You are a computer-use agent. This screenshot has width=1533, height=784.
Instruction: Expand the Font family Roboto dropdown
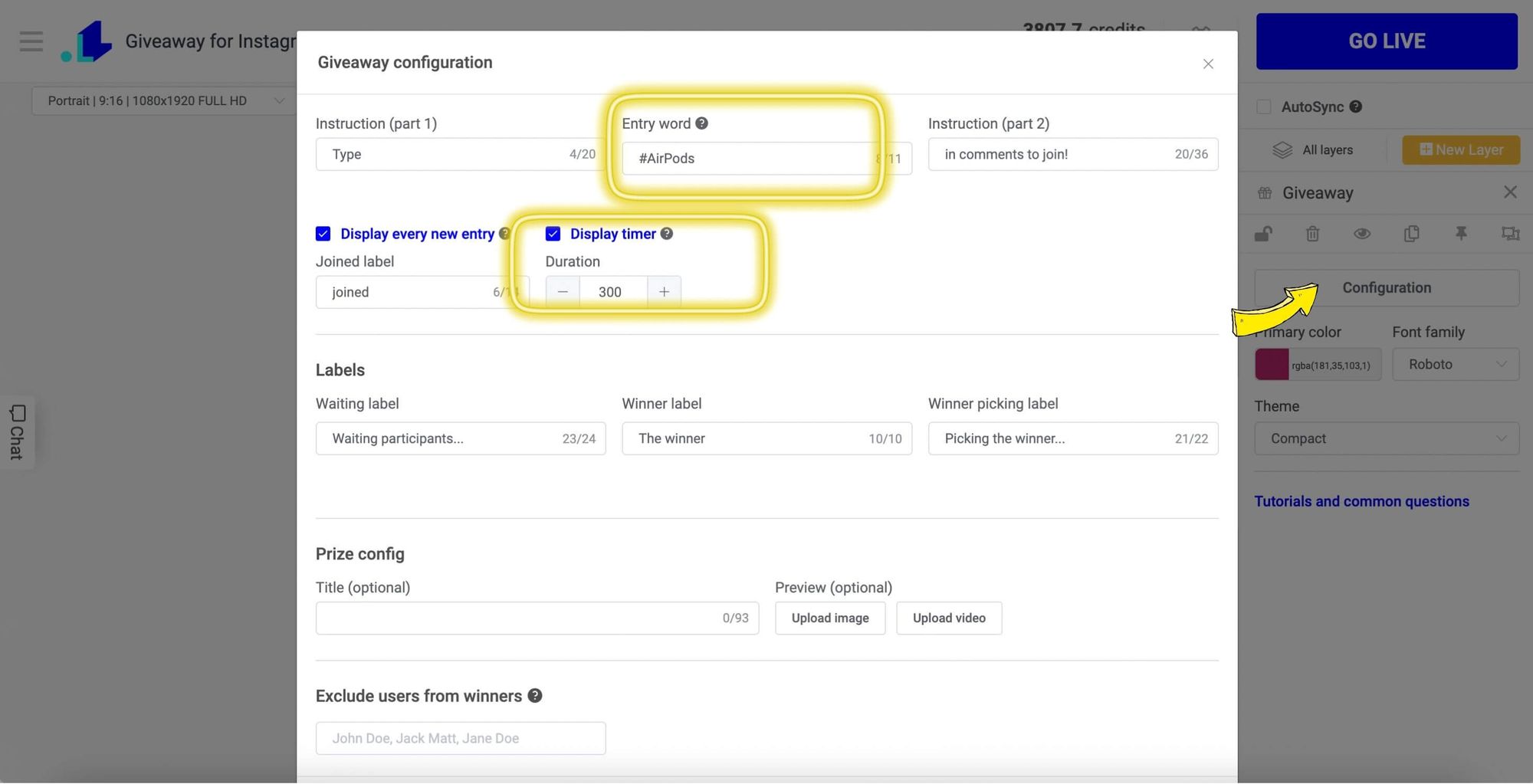pos(1456,365)
